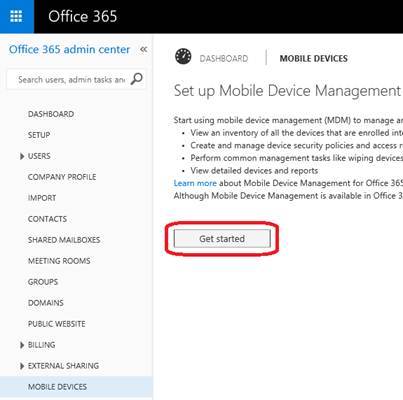Click the Get started button
Viewport: 403px width, 400px height.
coord(222,239)
